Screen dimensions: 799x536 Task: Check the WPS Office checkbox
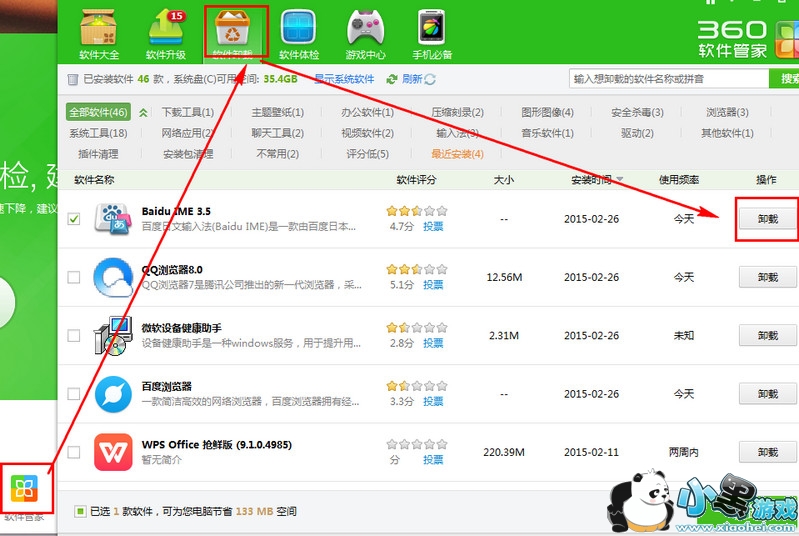coord(74,452)
